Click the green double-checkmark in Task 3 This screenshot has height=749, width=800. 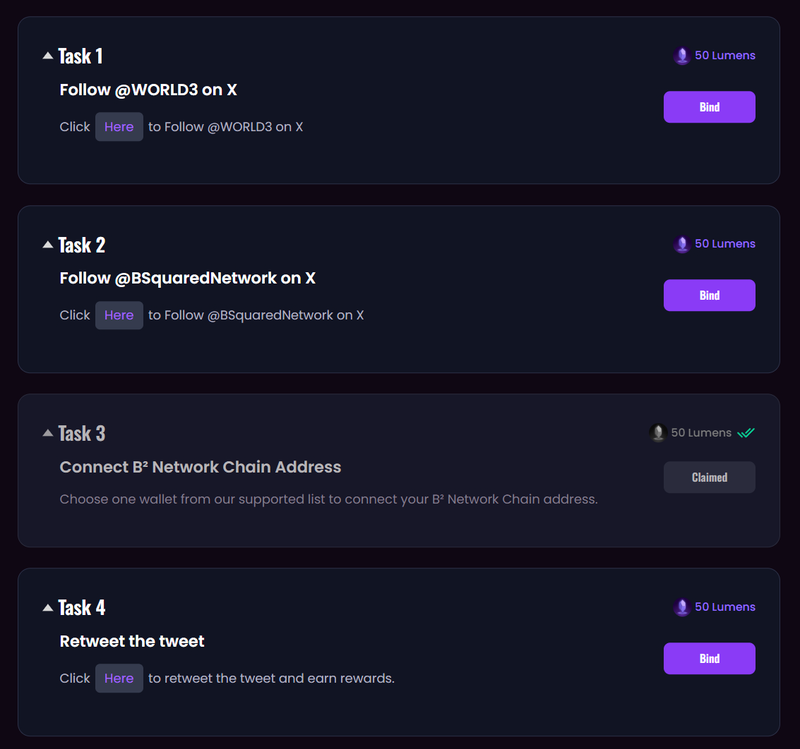click(x=746, y=433)
